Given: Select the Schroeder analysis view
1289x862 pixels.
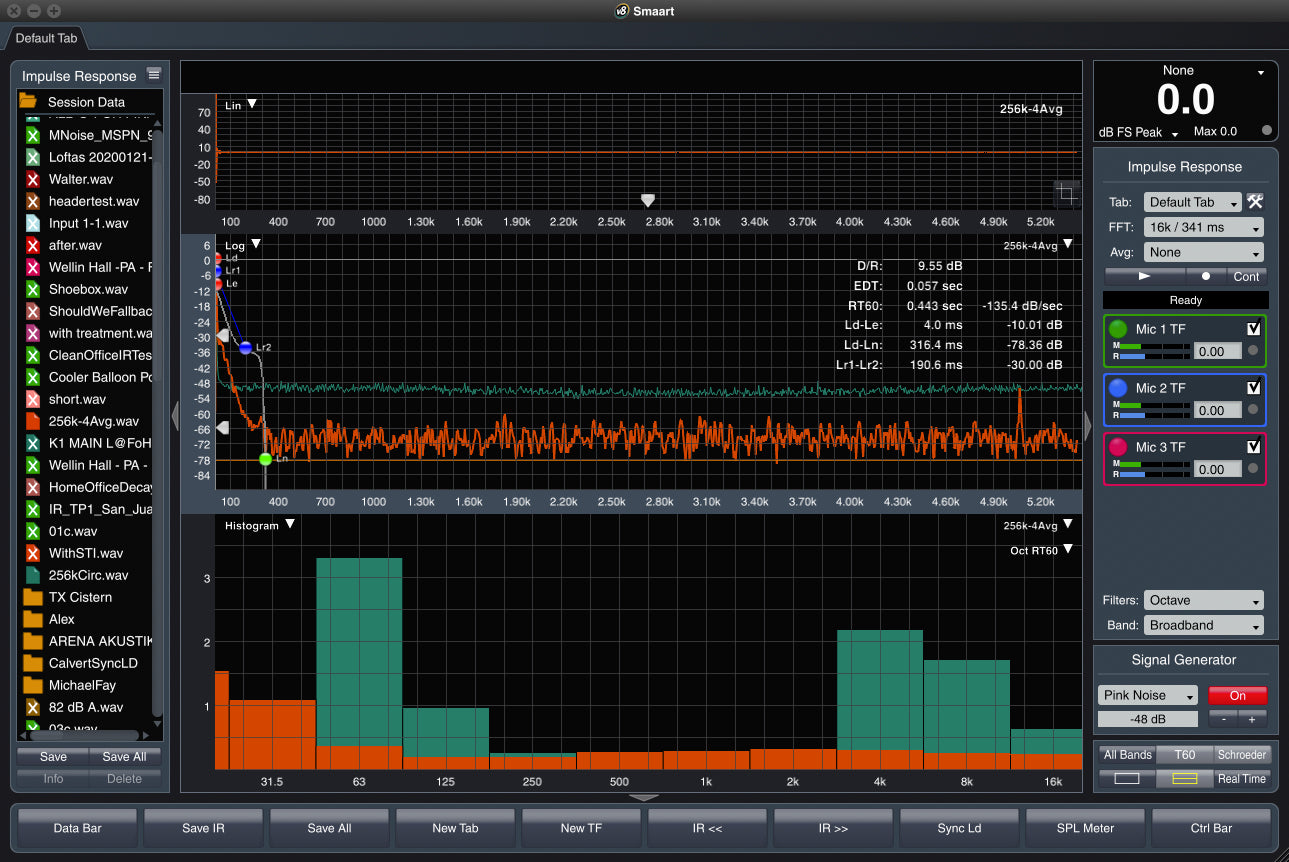Looking at the screenshot, I should coord(1242,754).
